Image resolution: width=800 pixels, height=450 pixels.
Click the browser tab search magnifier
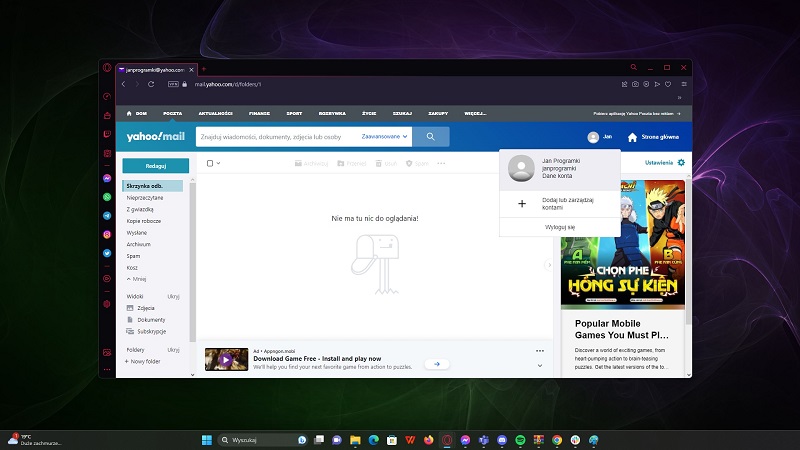(634, 67)
